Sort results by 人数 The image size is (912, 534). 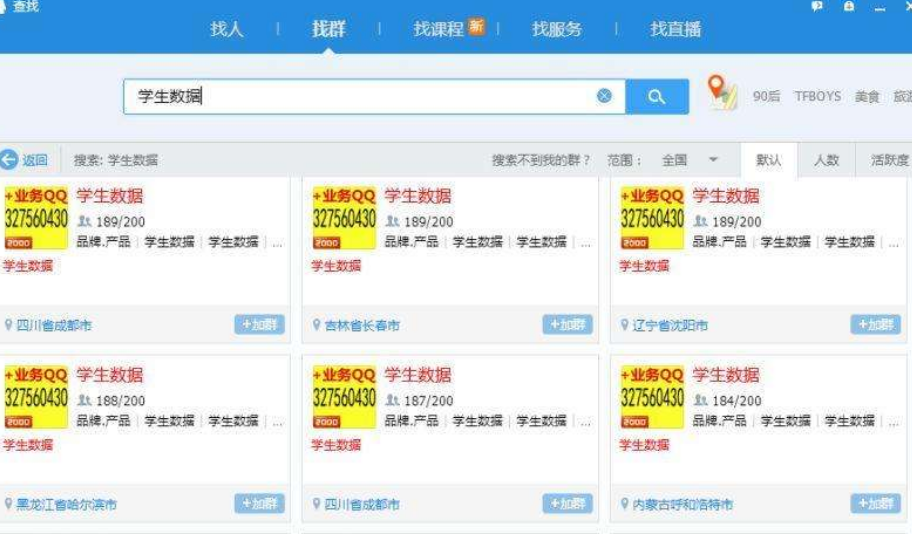click(826, 160)
